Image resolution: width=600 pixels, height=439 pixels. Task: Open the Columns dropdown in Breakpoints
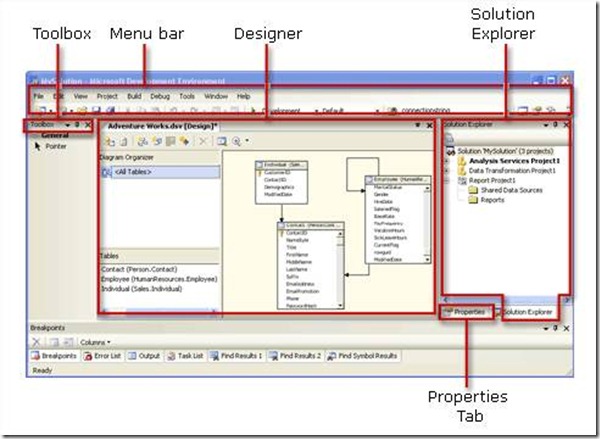pyautogui.click(x=93, y=341)
